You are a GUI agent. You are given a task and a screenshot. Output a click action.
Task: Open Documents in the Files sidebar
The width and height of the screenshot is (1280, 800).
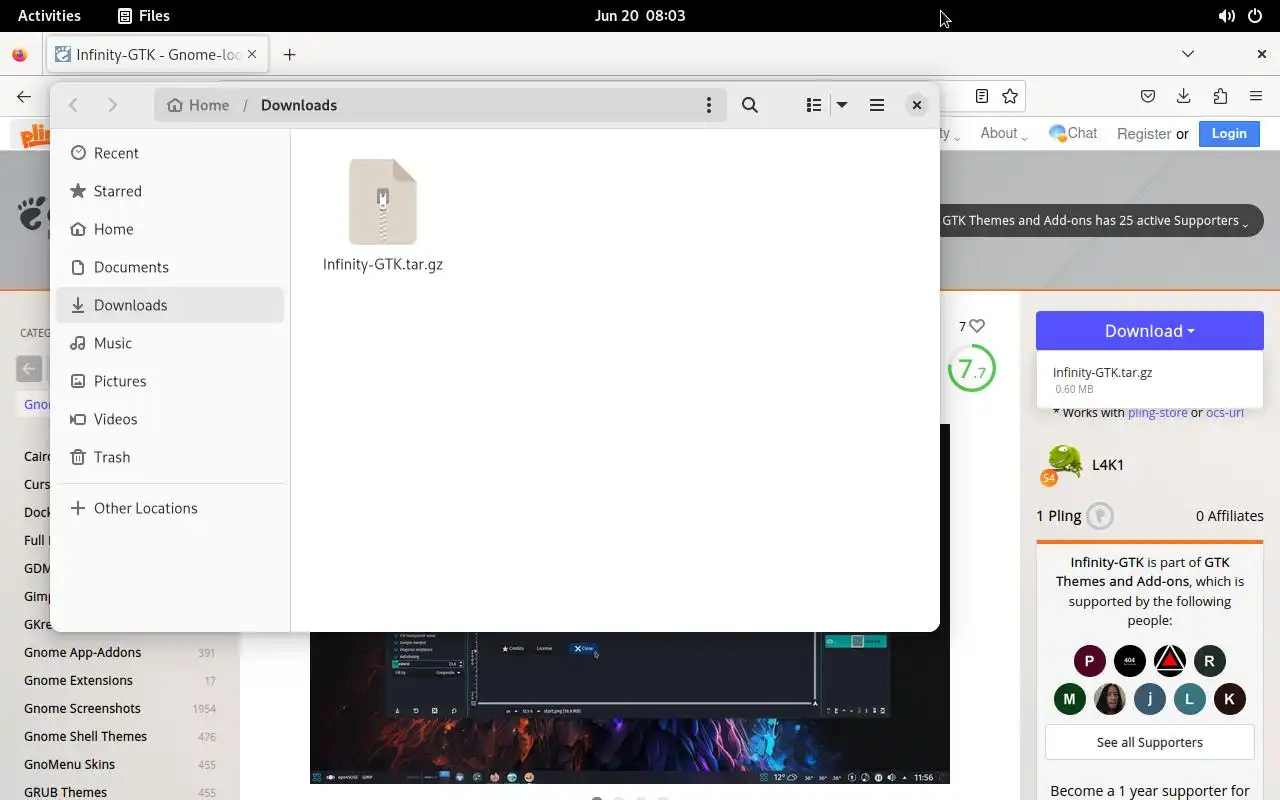point(170,267)
